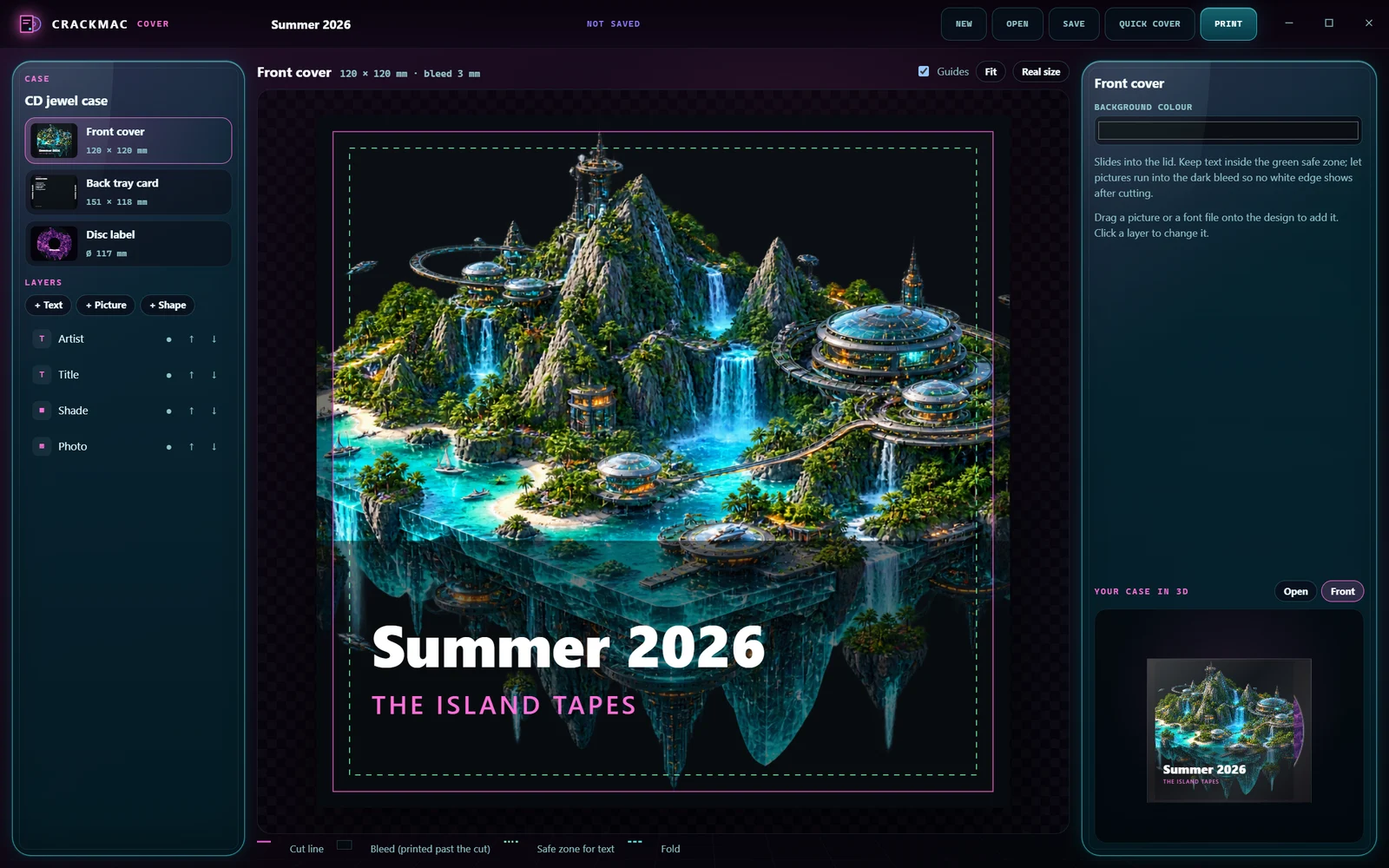The width and height of the screenshot is (1389, 868).
Task: Uncheck the Guides checkbox
Action: coord(924,71)
